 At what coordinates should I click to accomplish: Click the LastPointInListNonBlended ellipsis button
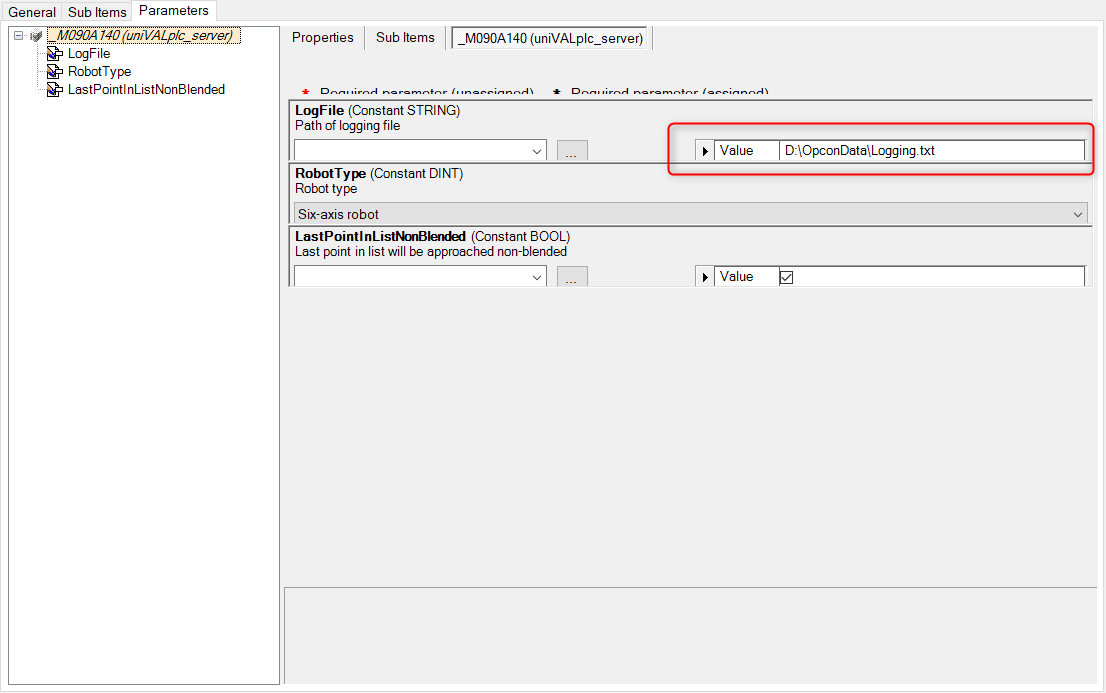click(572, 277)
